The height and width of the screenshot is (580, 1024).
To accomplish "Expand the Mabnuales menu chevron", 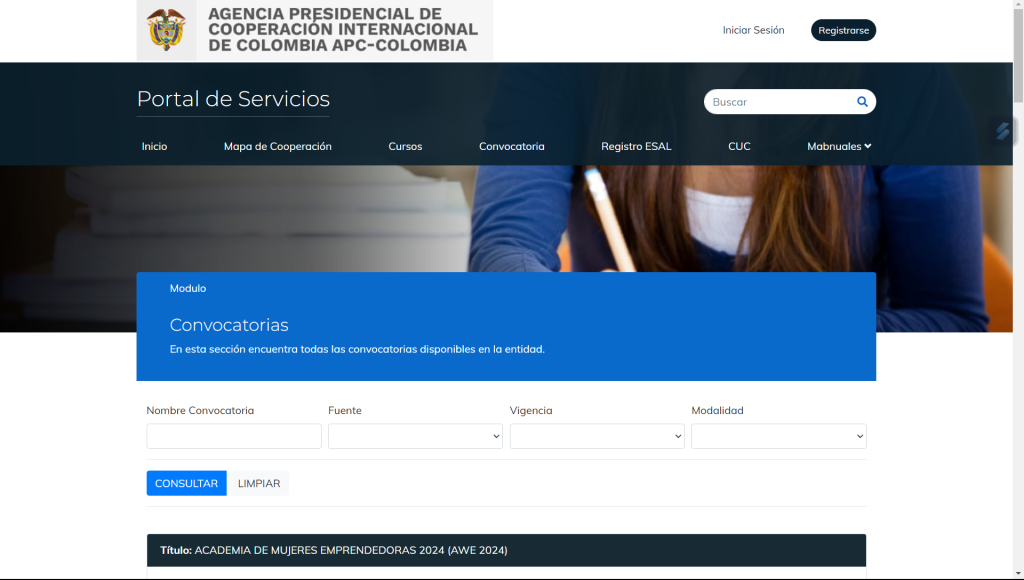I will [868, 146].
